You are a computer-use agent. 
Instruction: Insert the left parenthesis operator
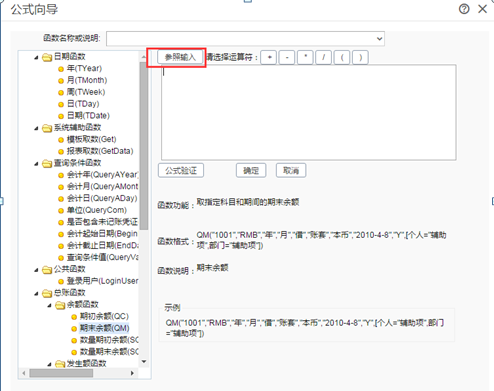[x=342, y=57]
